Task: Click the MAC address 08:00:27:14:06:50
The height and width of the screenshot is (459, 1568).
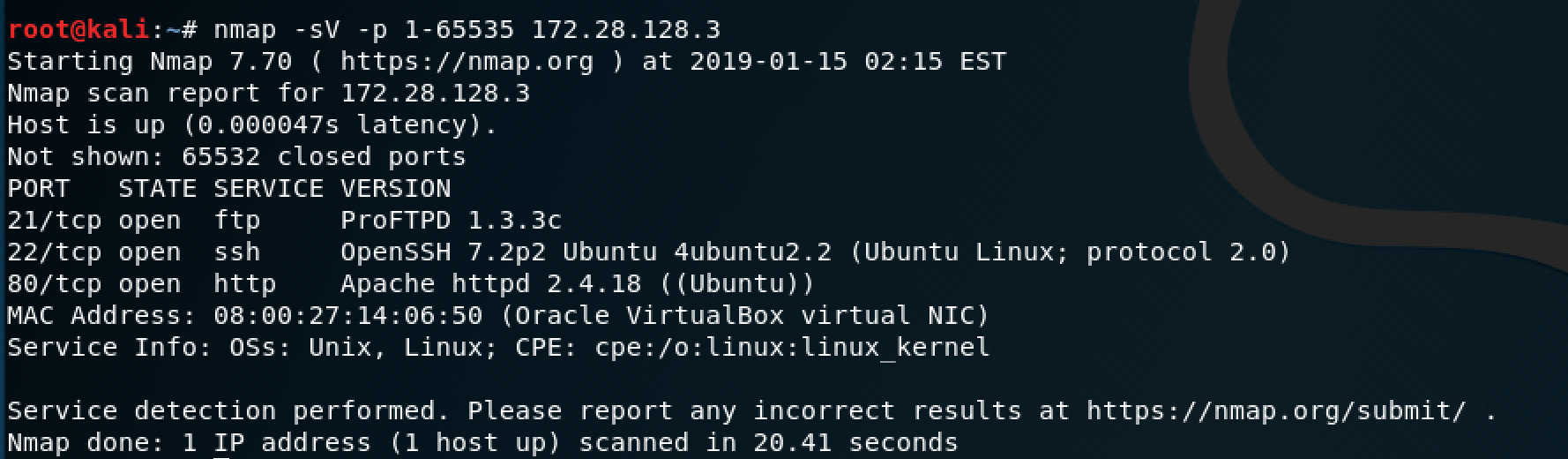Action: pyautogui.click(x=347, y=316)
